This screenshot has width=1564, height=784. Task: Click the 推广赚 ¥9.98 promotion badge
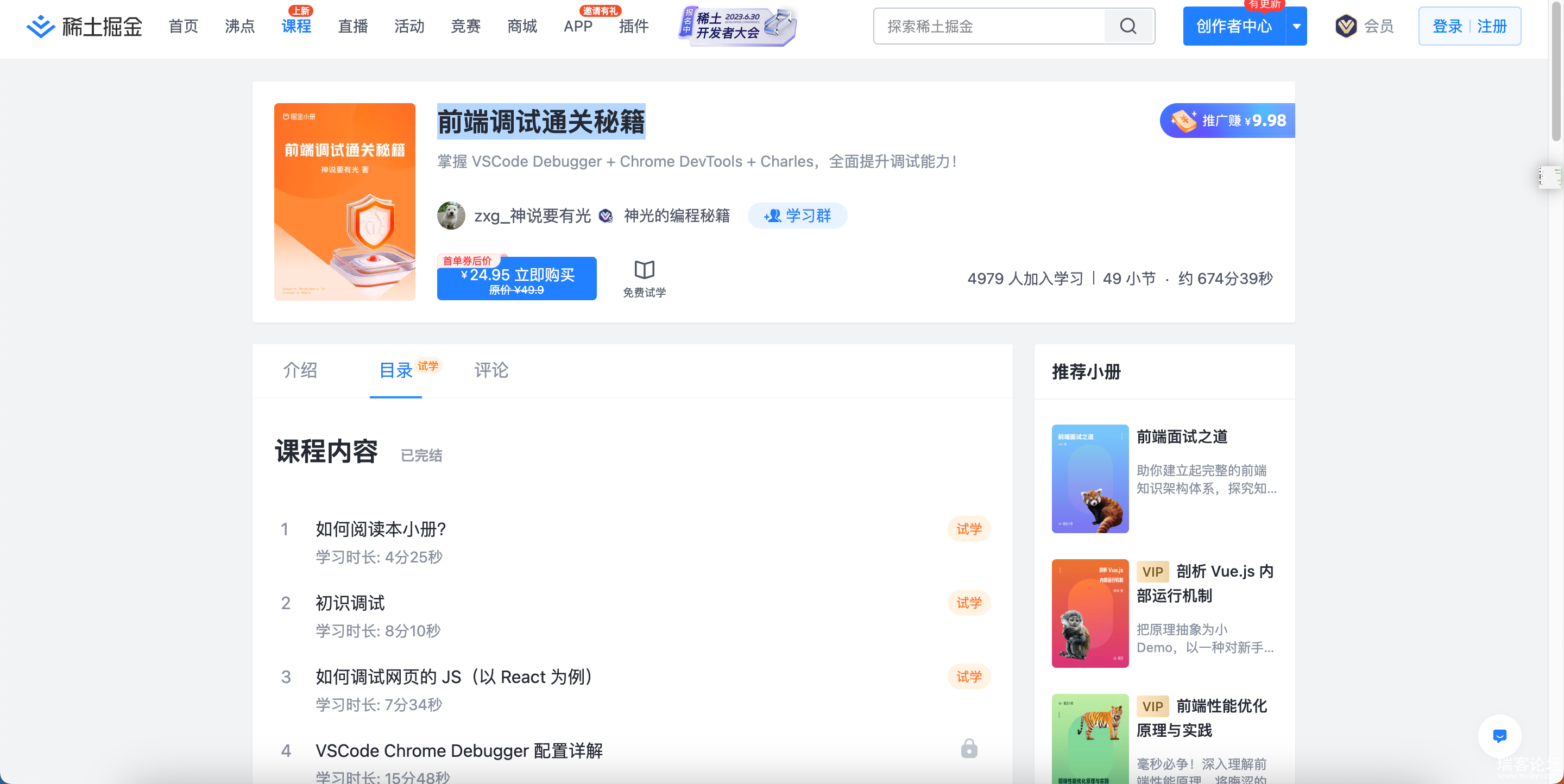pos(1228,120)
